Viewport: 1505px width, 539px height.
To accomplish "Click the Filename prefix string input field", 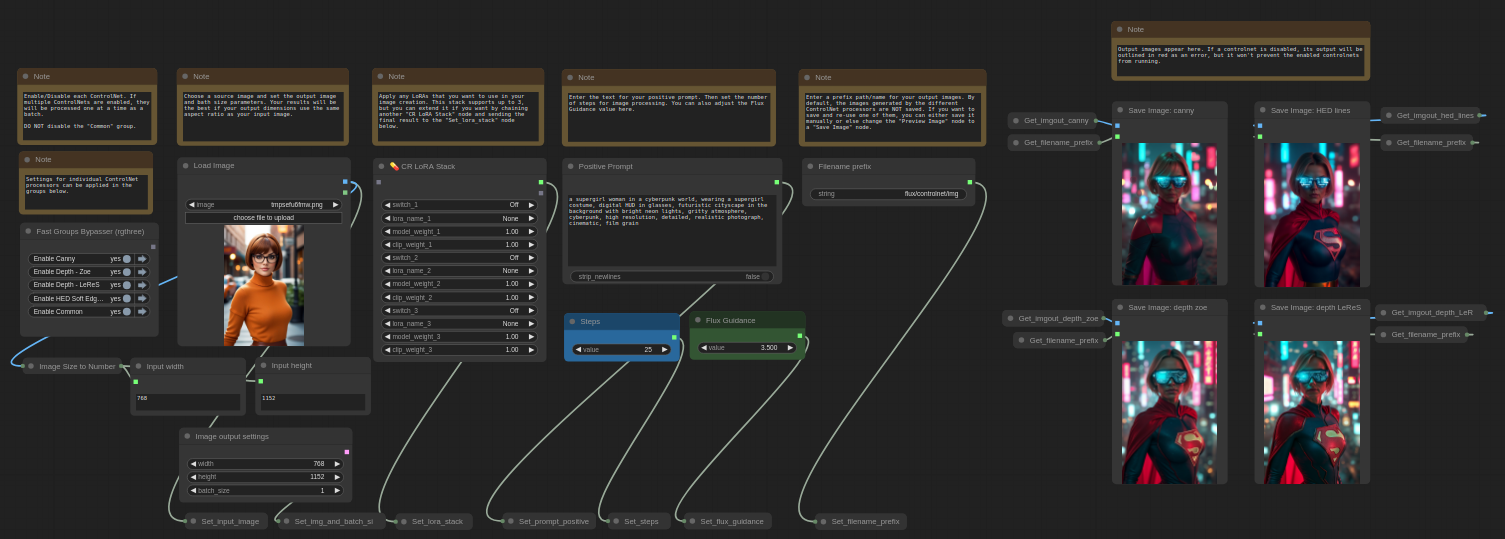I will [888, 194].
